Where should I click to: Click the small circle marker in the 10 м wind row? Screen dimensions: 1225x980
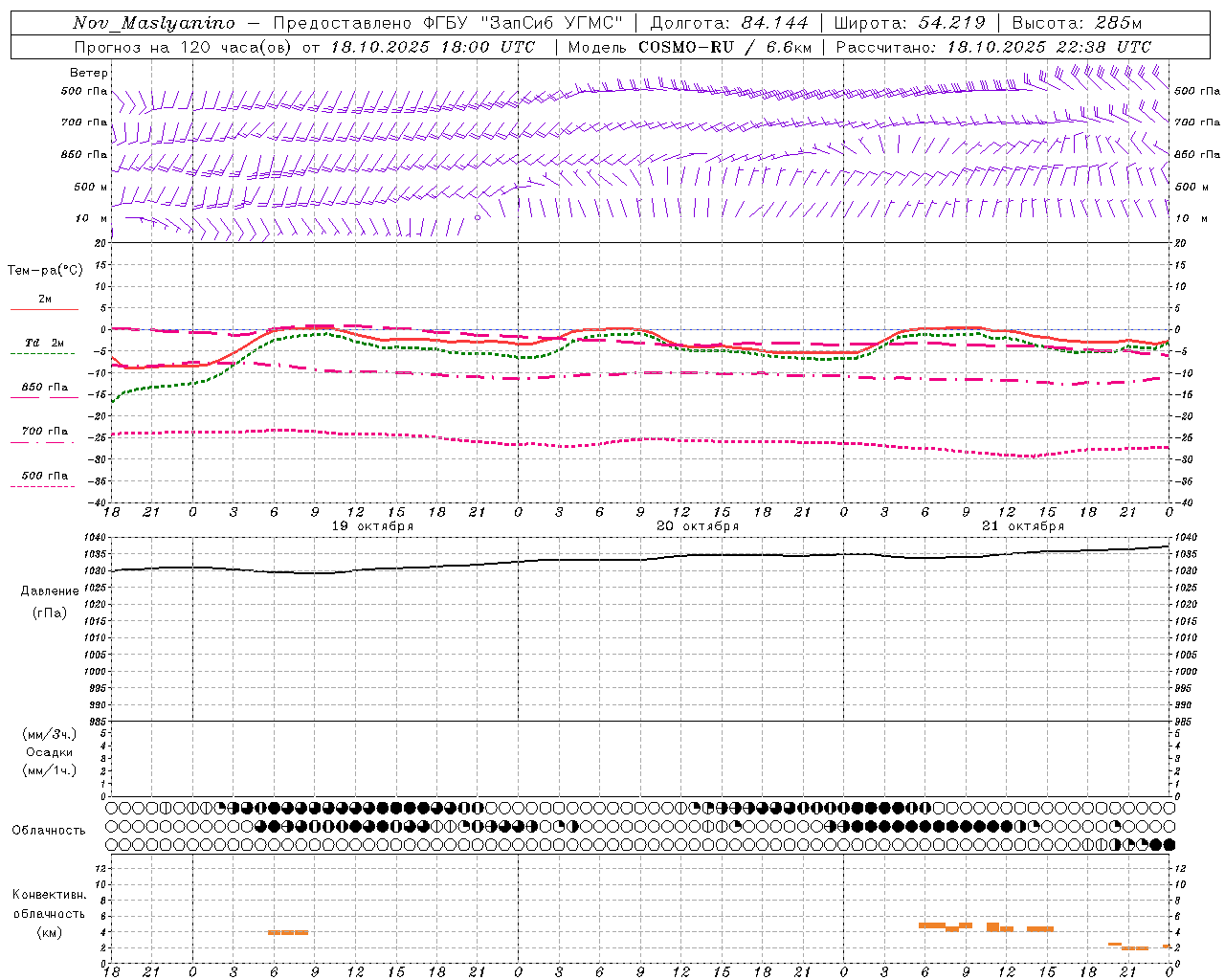point(478,218)
